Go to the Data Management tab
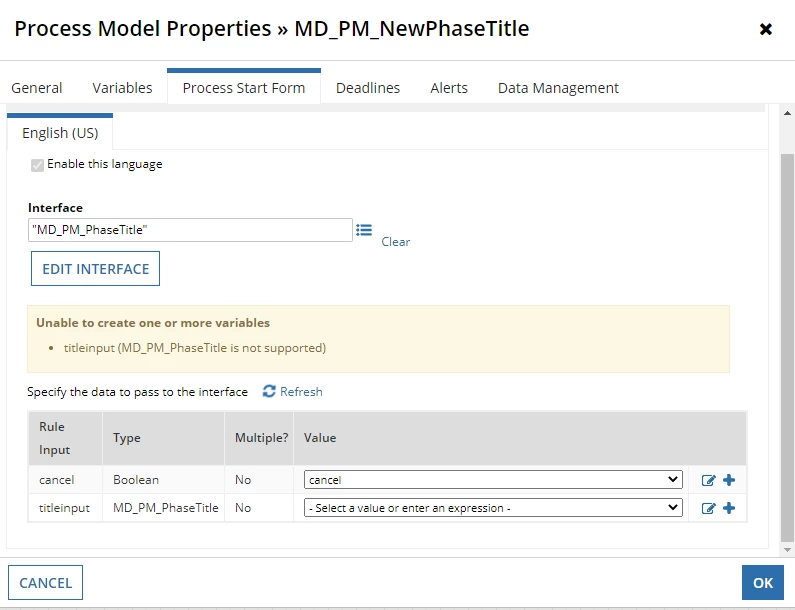The image size is (795, 610). point(558,88)
